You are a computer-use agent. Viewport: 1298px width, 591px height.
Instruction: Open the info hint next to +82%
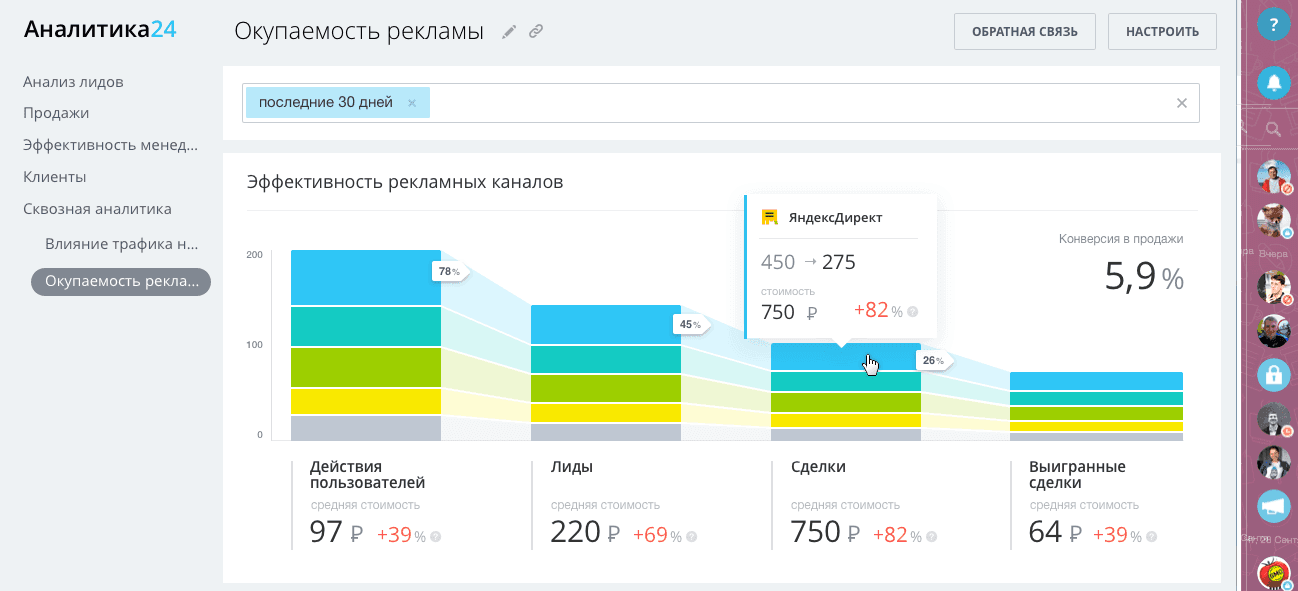tap(912, 312)
